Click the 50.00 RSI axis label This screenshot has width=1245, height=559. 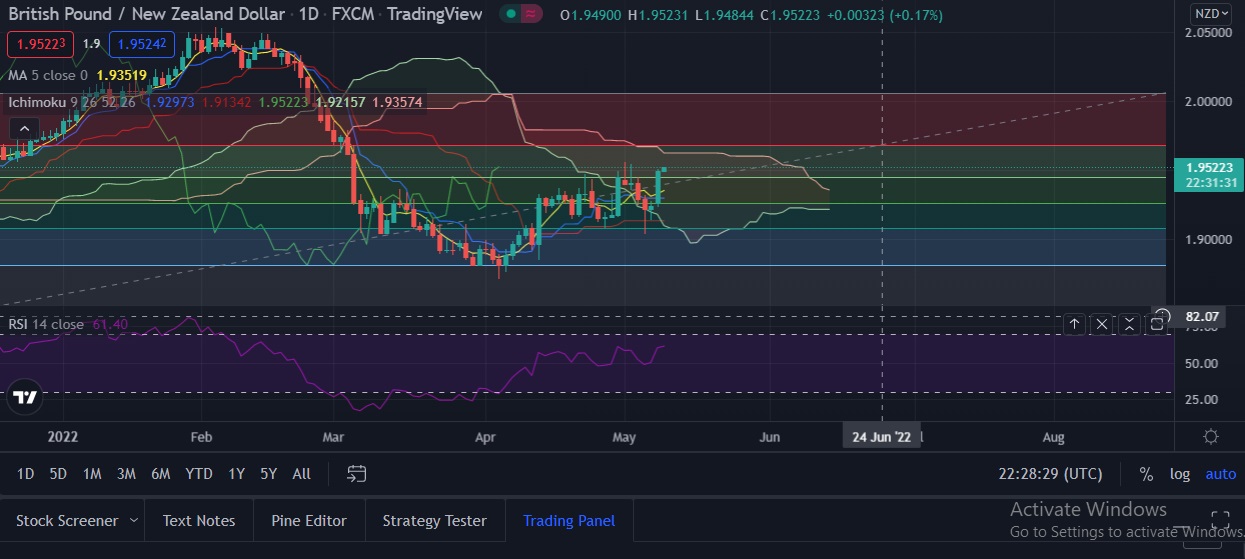pos(1201,364)
